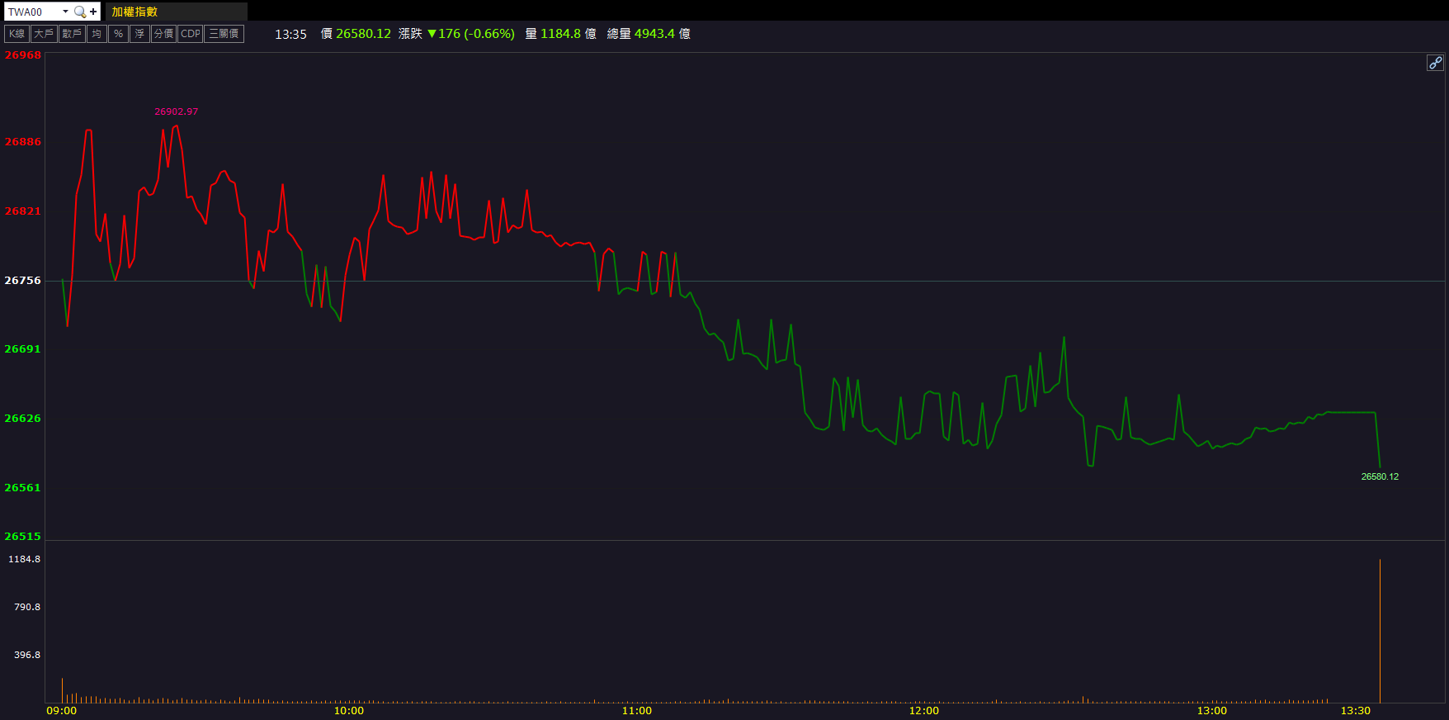Toggle the 浮 button
The height and width of the screenshot is (720, 1449).
[140, 34]
